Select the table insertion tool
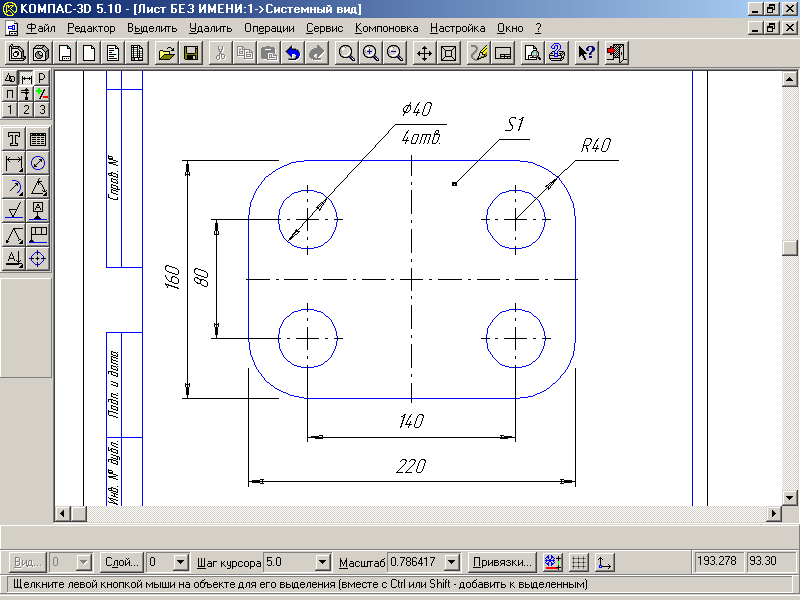The image size is (800, 600). point(38,139)
